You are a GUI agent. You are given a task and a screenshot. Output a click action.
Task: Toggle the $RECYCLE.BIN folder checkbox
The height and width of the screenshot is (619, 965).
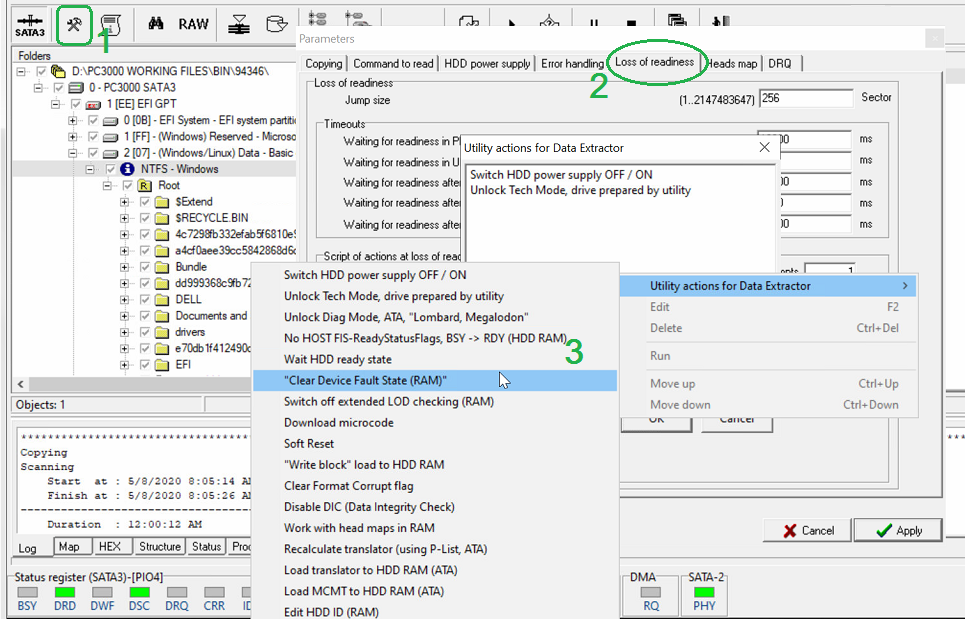click(145, 218)
